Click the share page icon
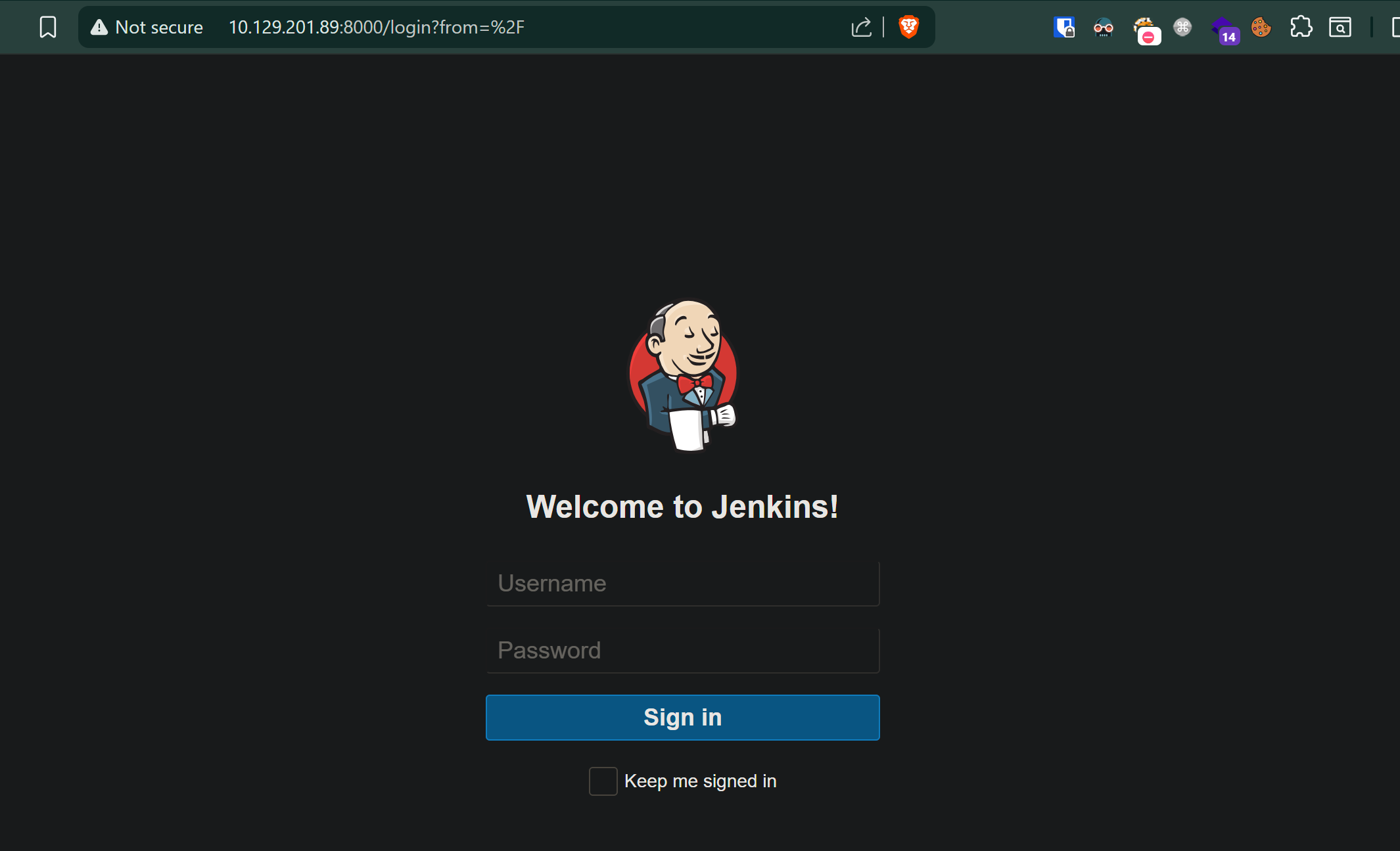The image size is (1400, 851). point(861,27)
